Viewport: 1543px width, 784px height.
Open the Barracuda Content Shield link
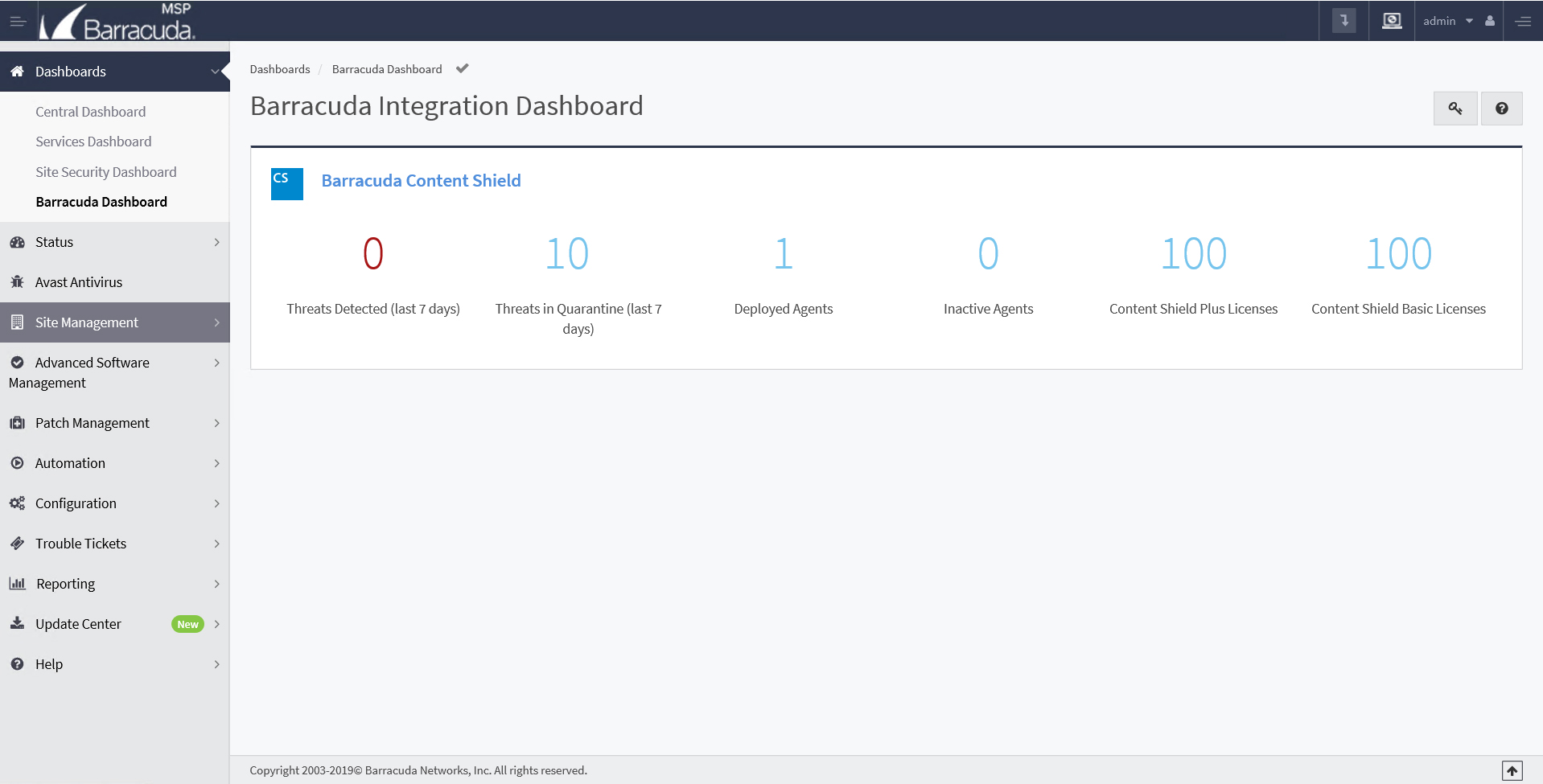422,181
